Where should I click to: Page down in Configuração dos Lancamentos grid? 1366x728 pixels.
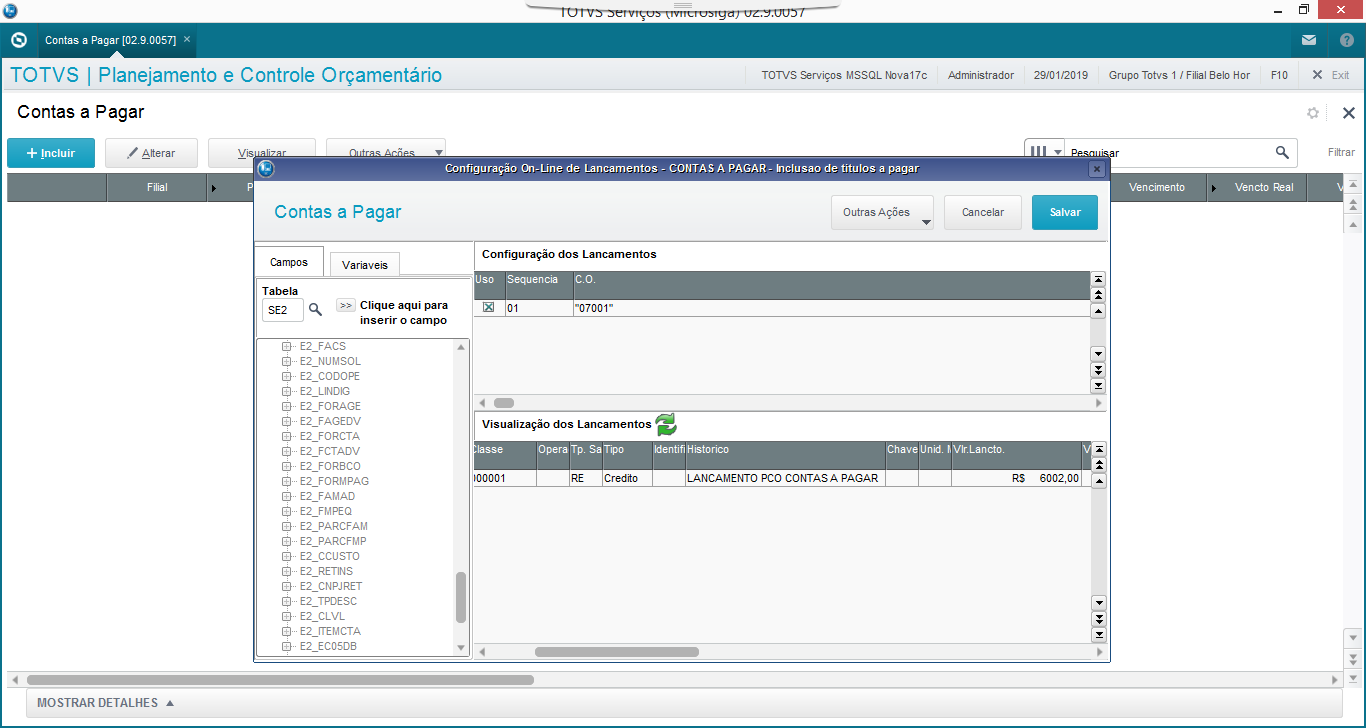[x=1098, y=370]
